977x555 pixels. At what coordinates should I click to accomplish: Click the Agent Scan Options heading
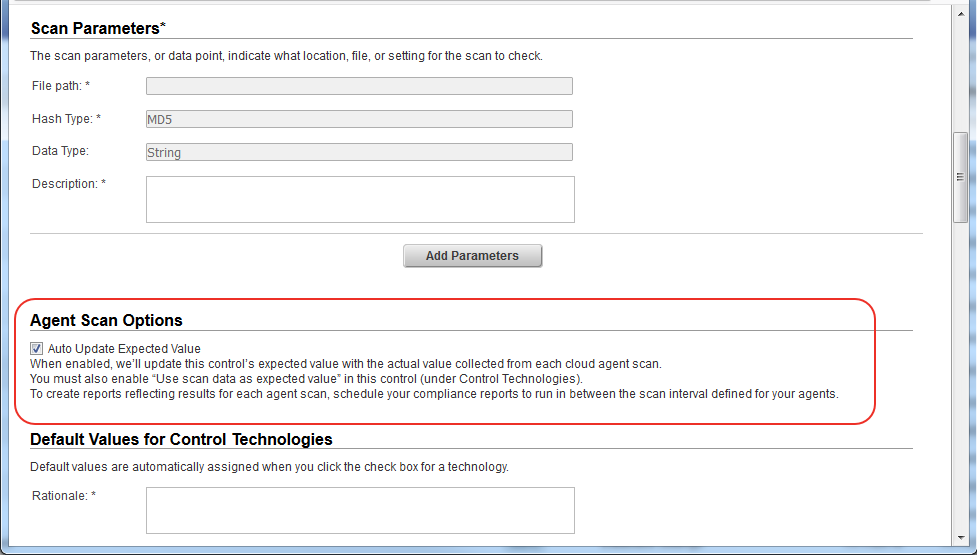[106, 321]
